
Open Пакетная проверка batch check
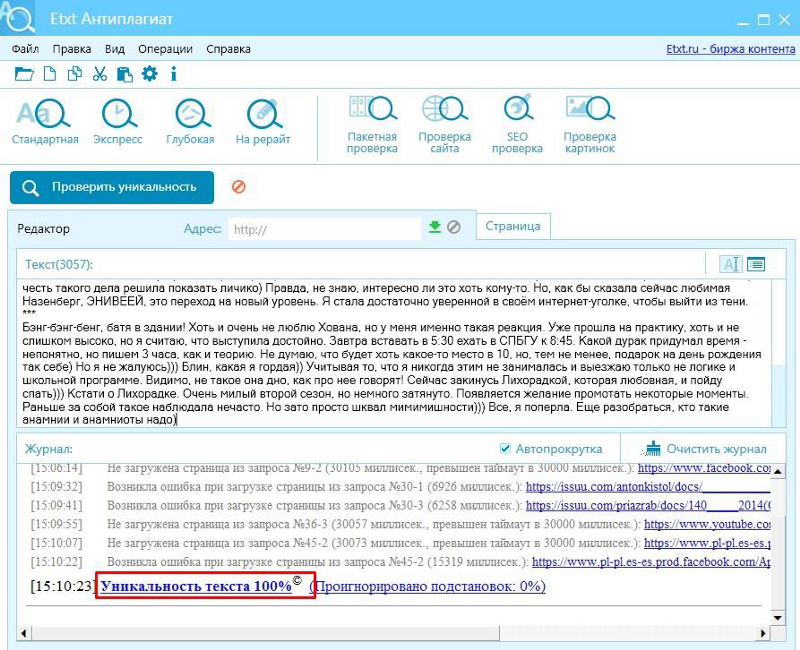click(x=371, y=124)
